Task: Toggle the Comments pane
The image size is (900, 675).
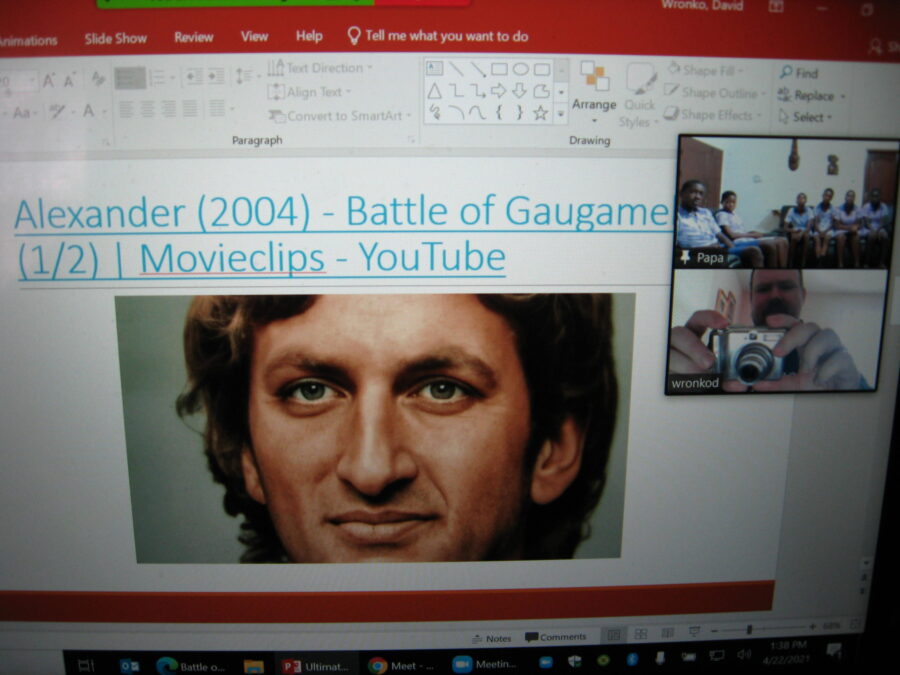Action: pyautogui.click(x=556, y=637)
